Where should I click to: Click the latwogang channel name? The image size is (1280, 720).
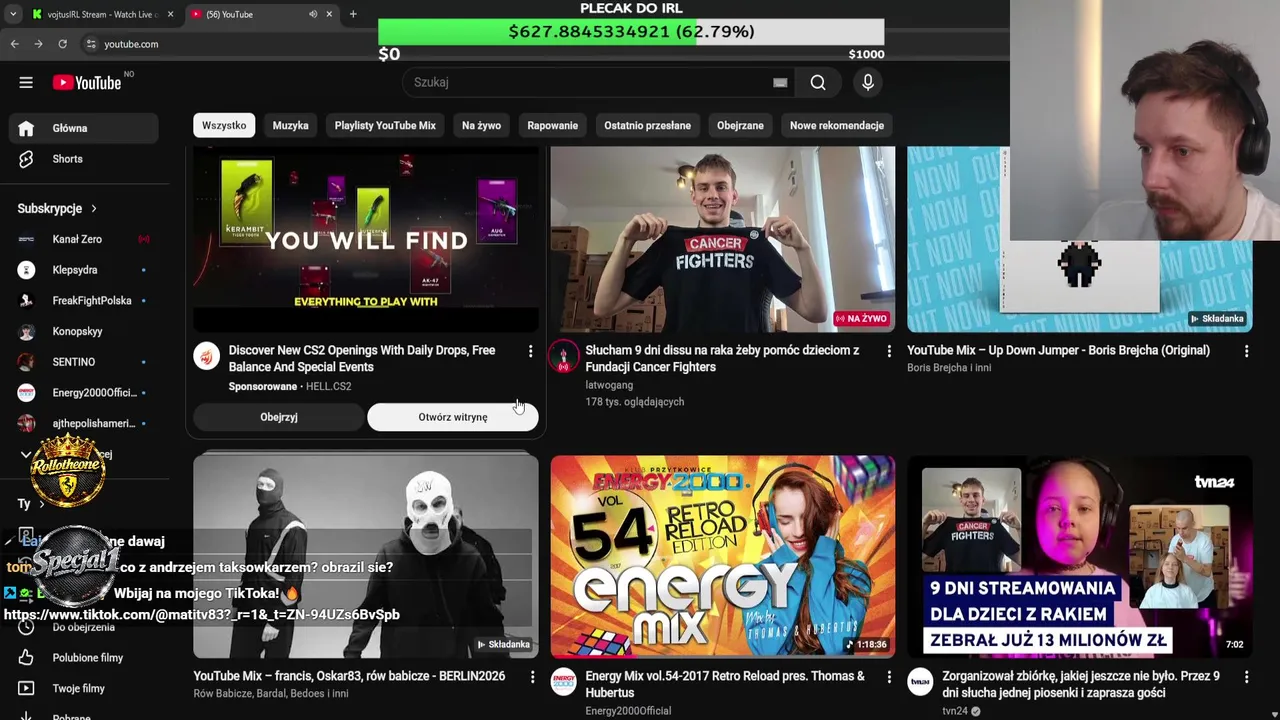pyautogui.click(x=609, y=385)
